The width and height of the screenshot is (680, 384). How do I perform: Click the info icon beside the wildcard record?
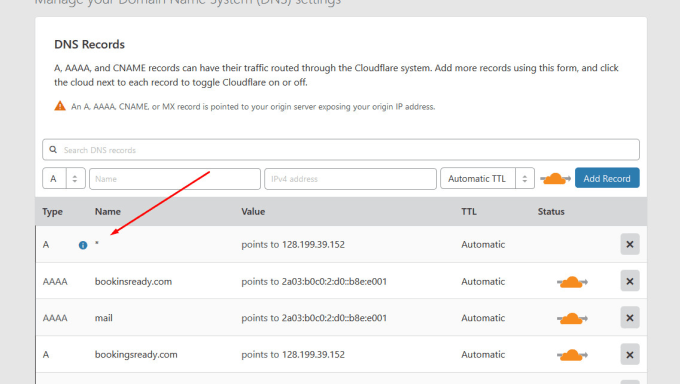click(83, 245)
